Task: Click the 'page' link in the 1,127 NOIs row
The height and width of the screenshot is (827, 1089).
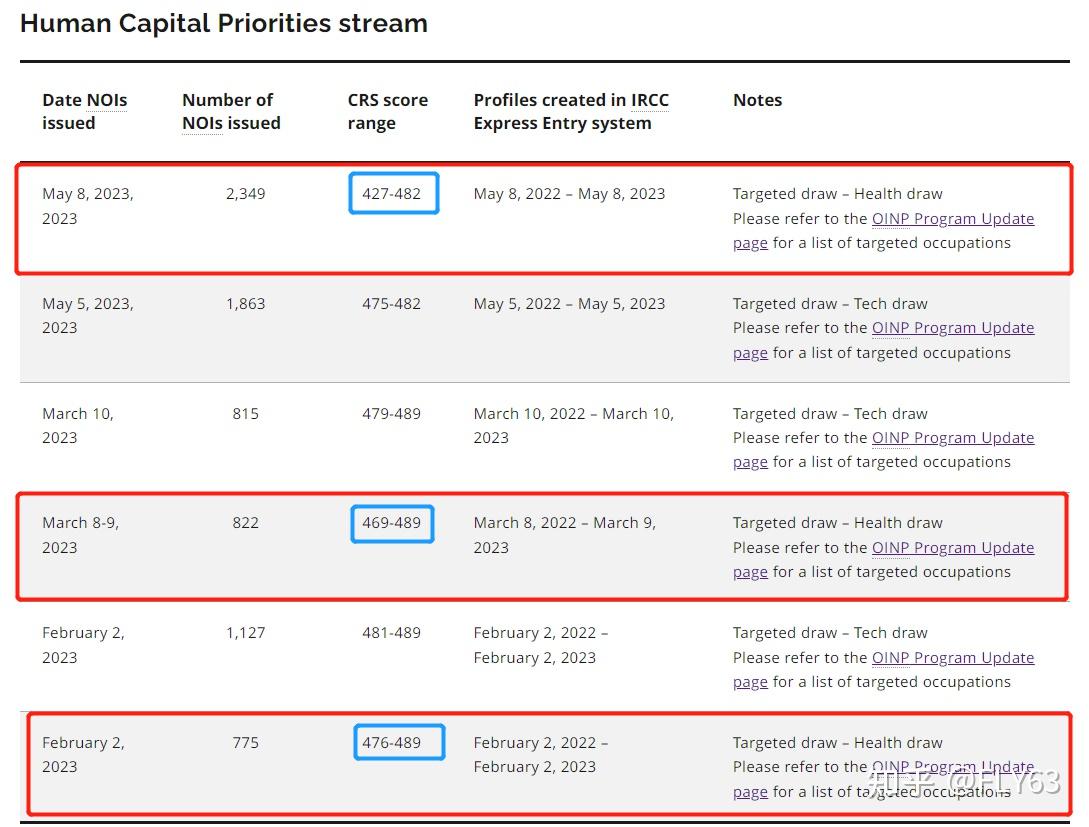Action: point(750,683)
